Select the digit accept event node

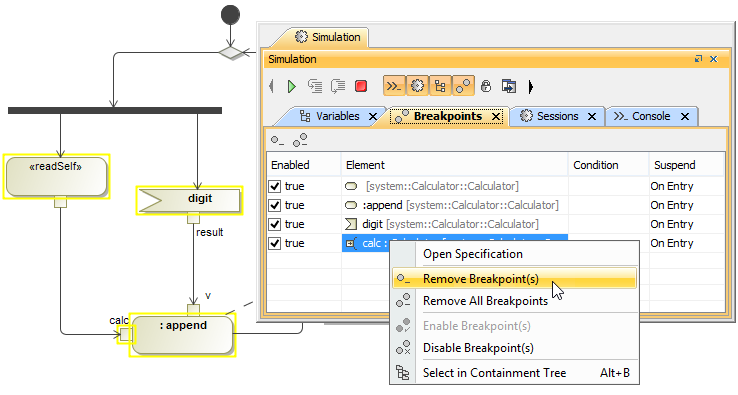190,201
